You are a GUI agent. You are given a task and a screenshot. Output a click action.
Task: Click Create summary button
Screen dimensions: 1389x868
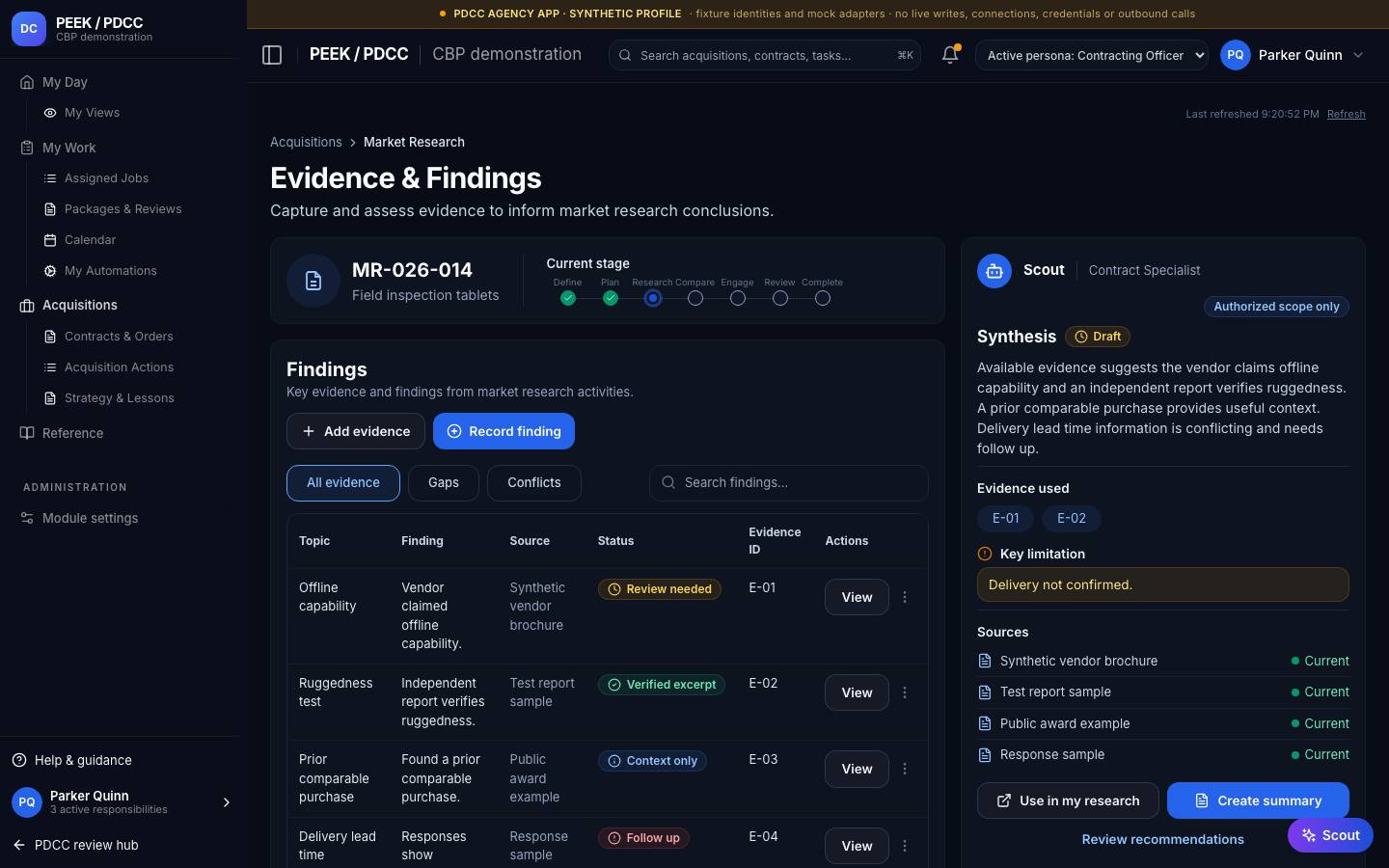pyautogui.click(x=1258, y=800)
